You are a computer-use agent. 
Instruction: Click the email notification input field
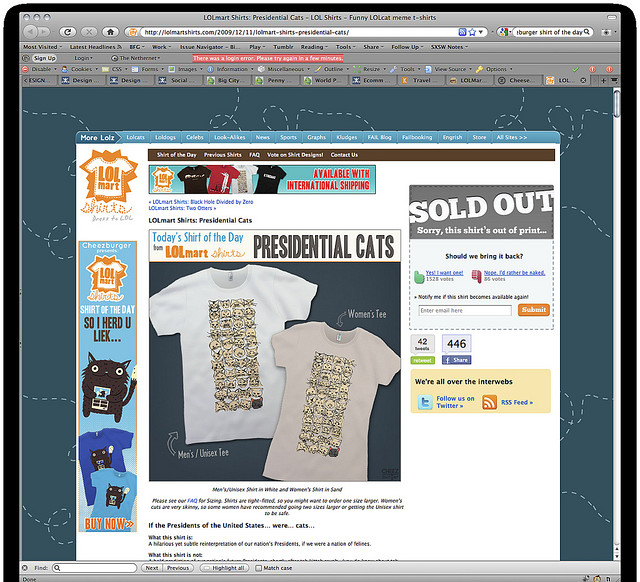click(x=464, y=311)
